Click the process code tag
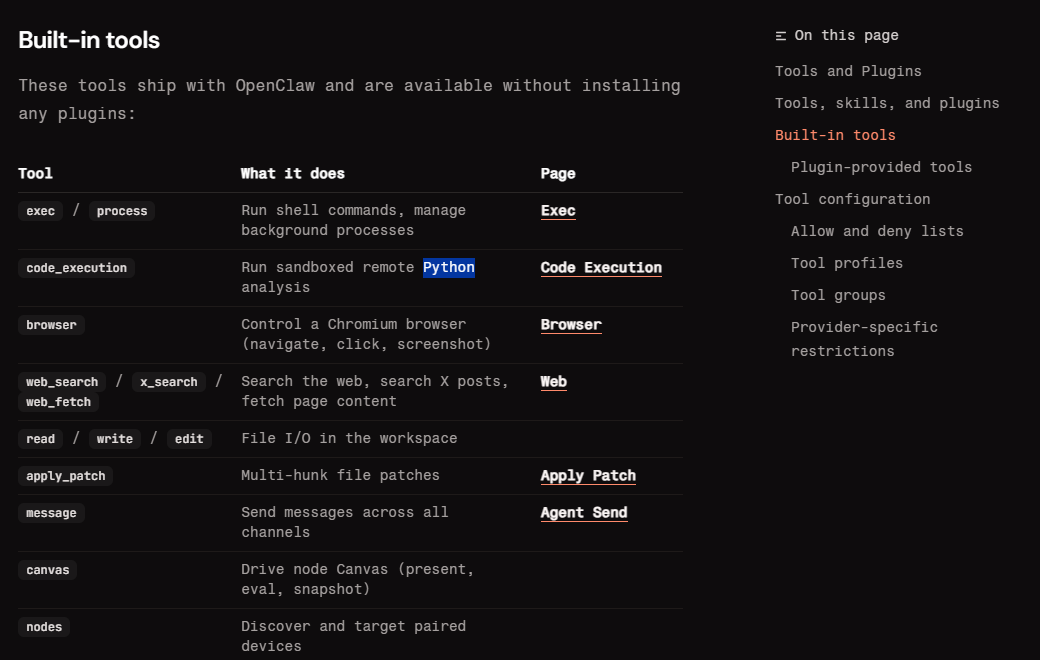Screen dimensions: 1040x660 122,211
